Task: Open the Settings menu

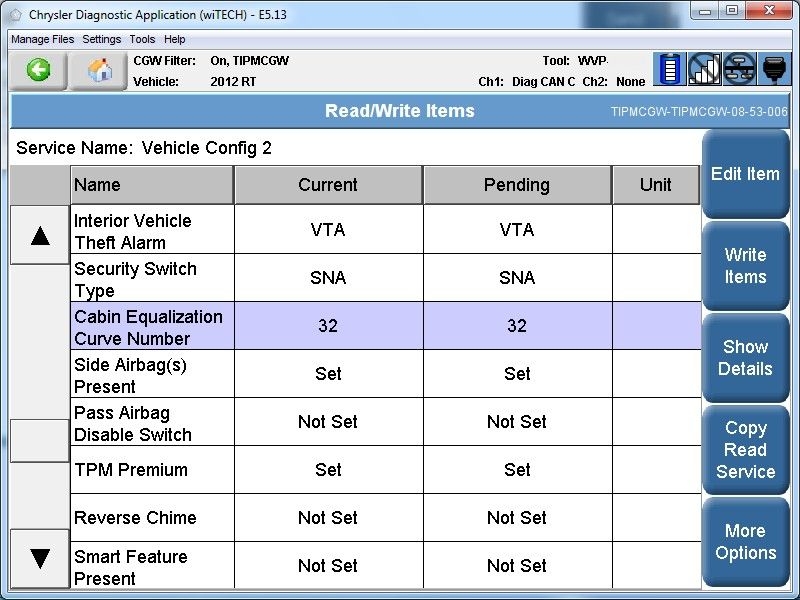Action: point(101,39)
